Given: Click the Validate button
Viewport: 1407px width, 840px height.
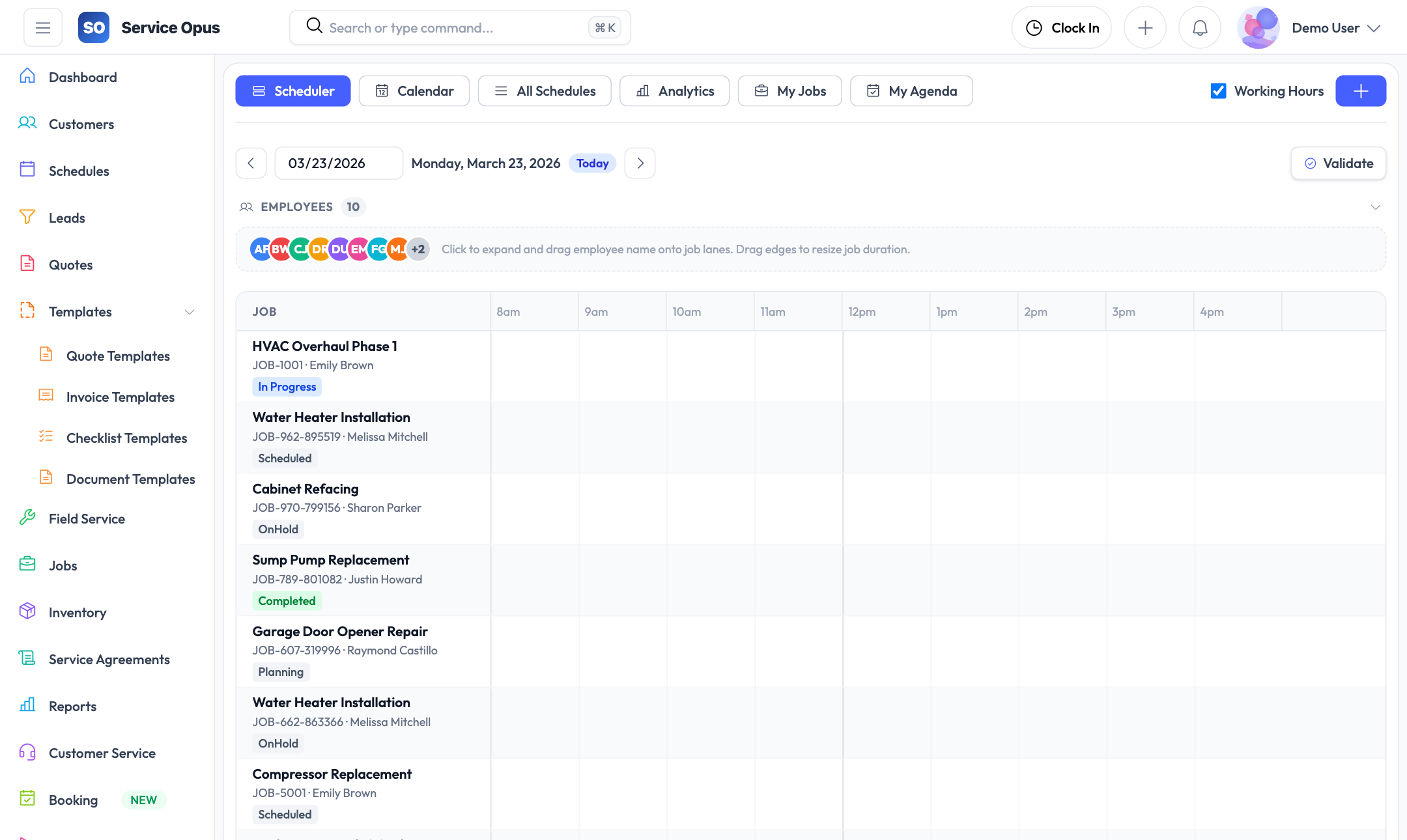Looking at the screenshot, I should point(1338,163).
